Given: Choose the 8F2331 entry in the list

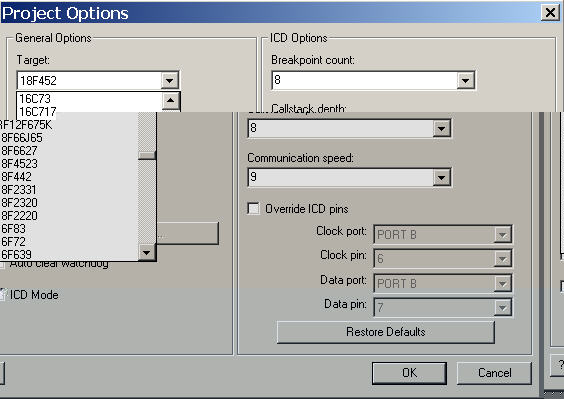Looking at the screenshot, I should 68,190.
